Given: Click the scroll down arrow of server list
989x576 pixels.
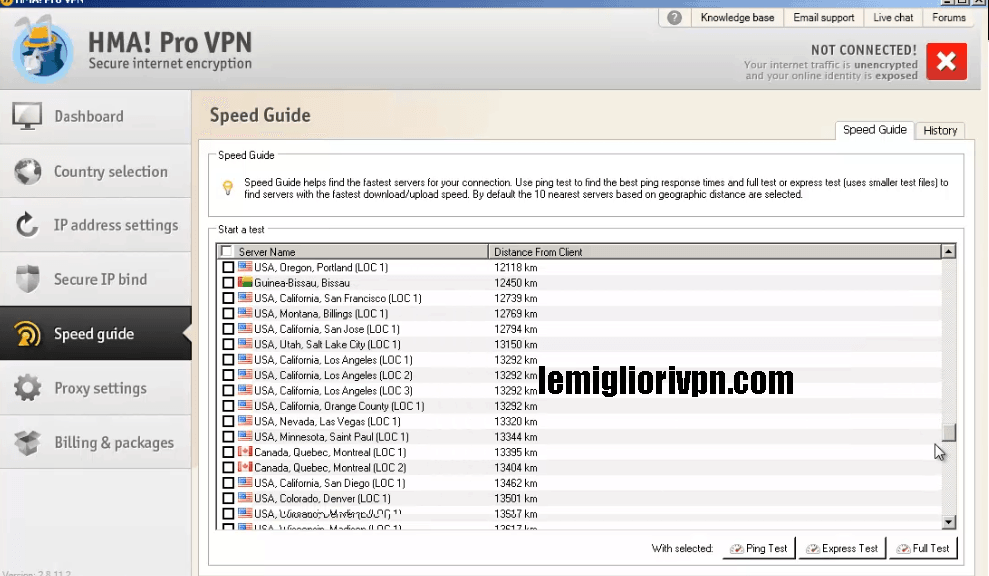Looking at the screenshot, I should pos(949,522).
